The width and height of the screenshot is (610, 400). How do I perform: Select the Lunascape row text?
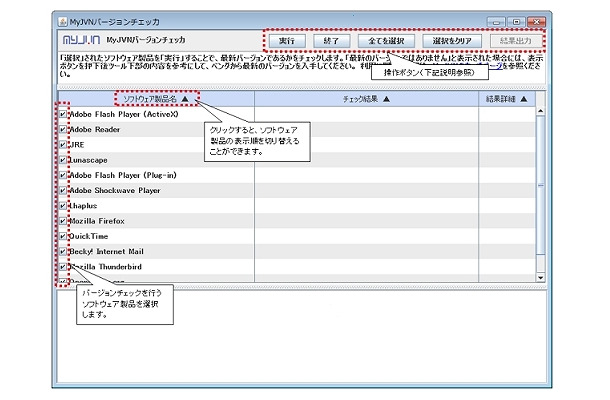88,160
